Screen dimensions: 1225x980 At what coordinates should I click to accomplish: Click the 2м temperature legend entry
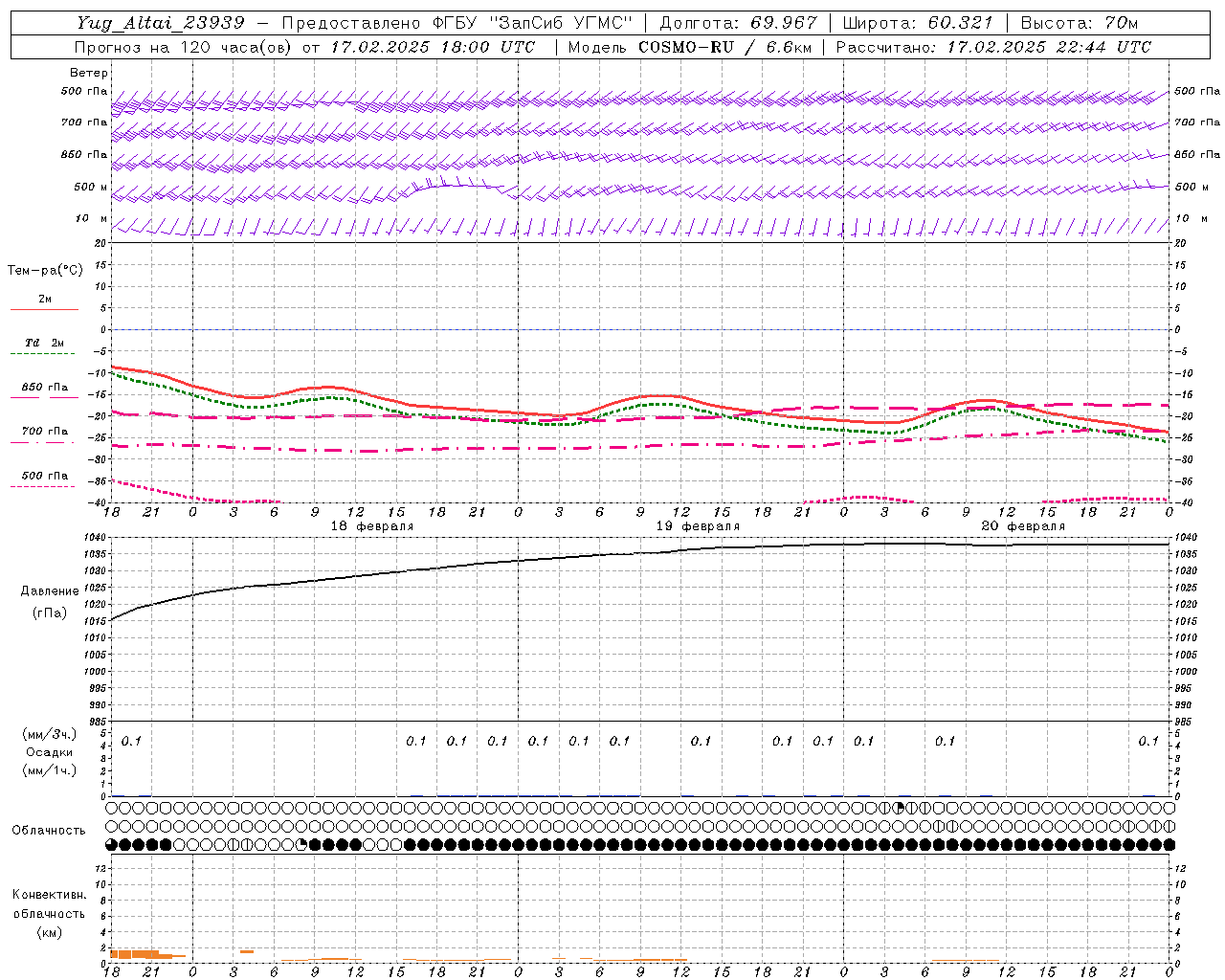click(x=45, y=300)
